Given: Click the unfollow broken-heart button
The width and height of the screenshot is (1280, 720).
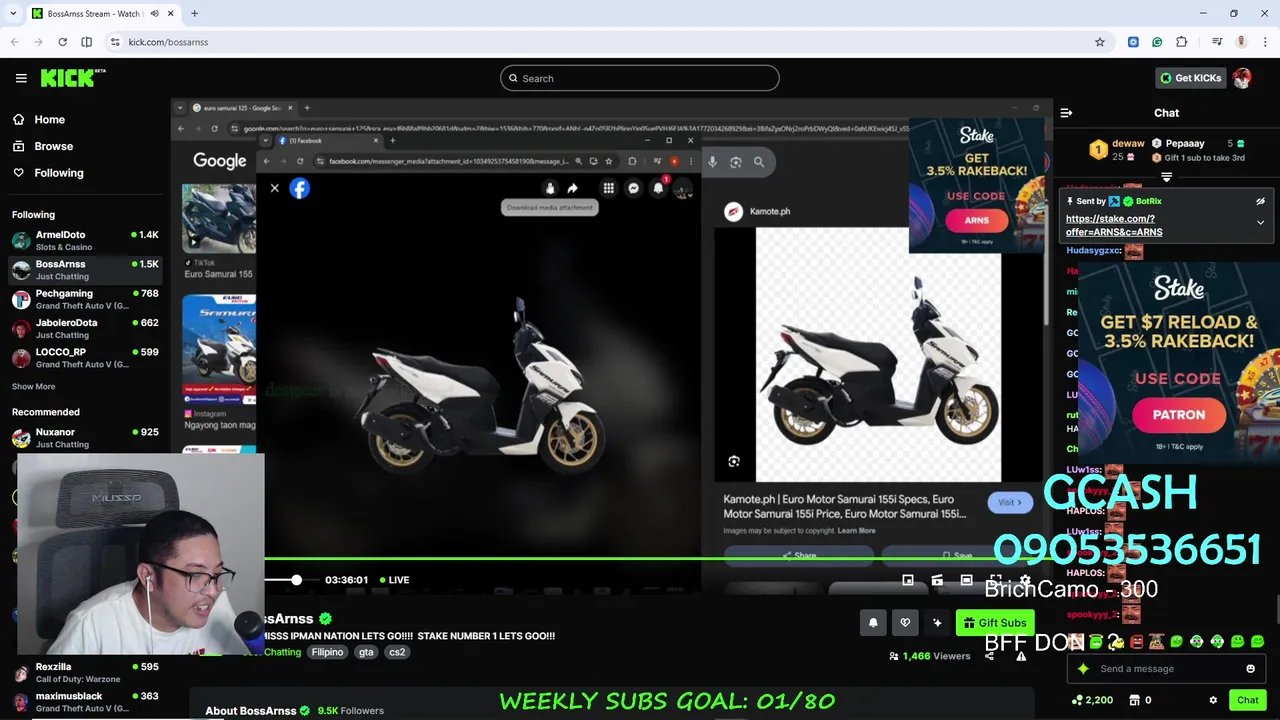Looking at the screenshot, I should coord(905,623).
